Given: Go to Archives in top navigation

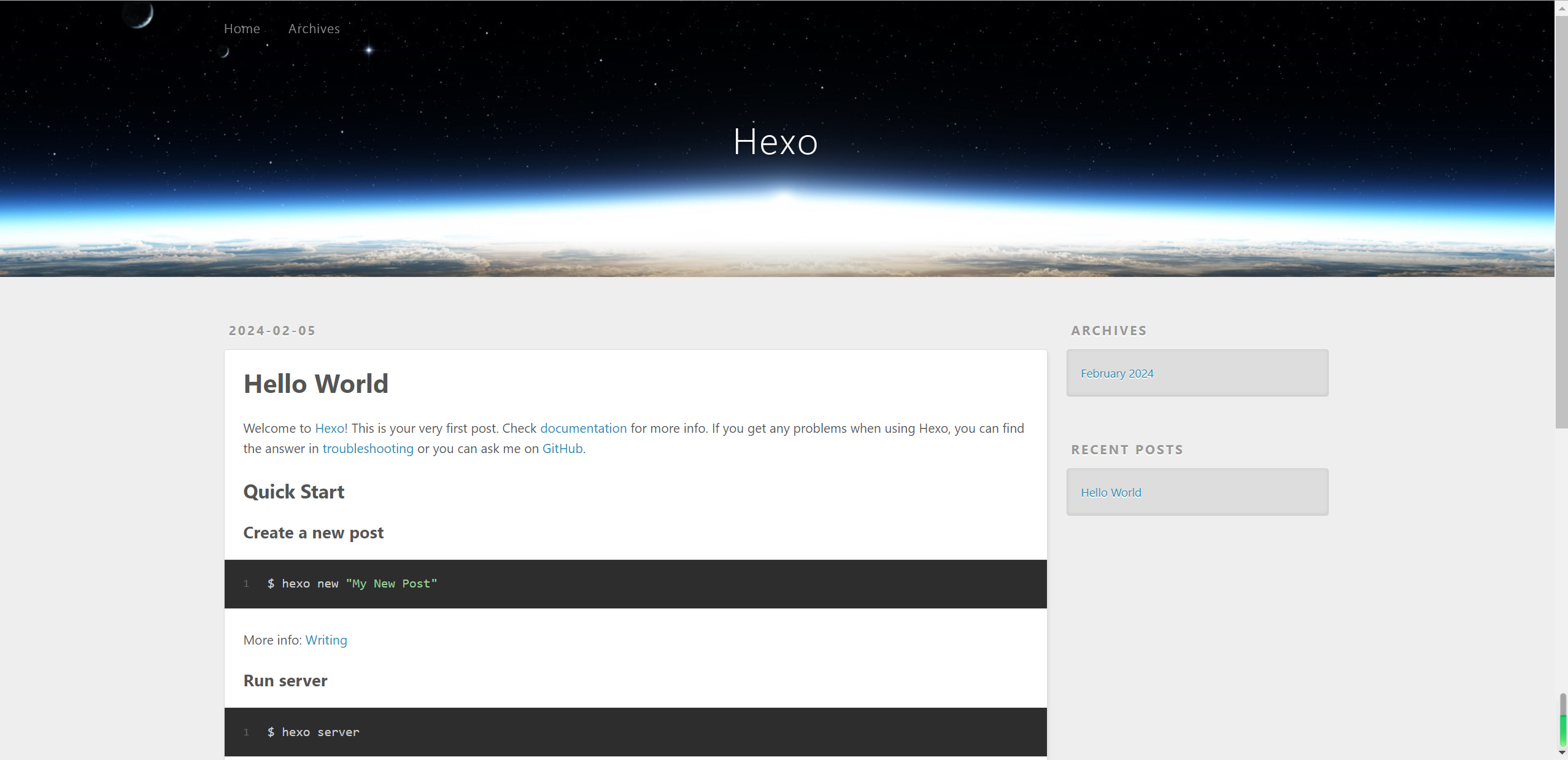Looking at the screenshot, I should pyautogui.click(x=314, y=29).
